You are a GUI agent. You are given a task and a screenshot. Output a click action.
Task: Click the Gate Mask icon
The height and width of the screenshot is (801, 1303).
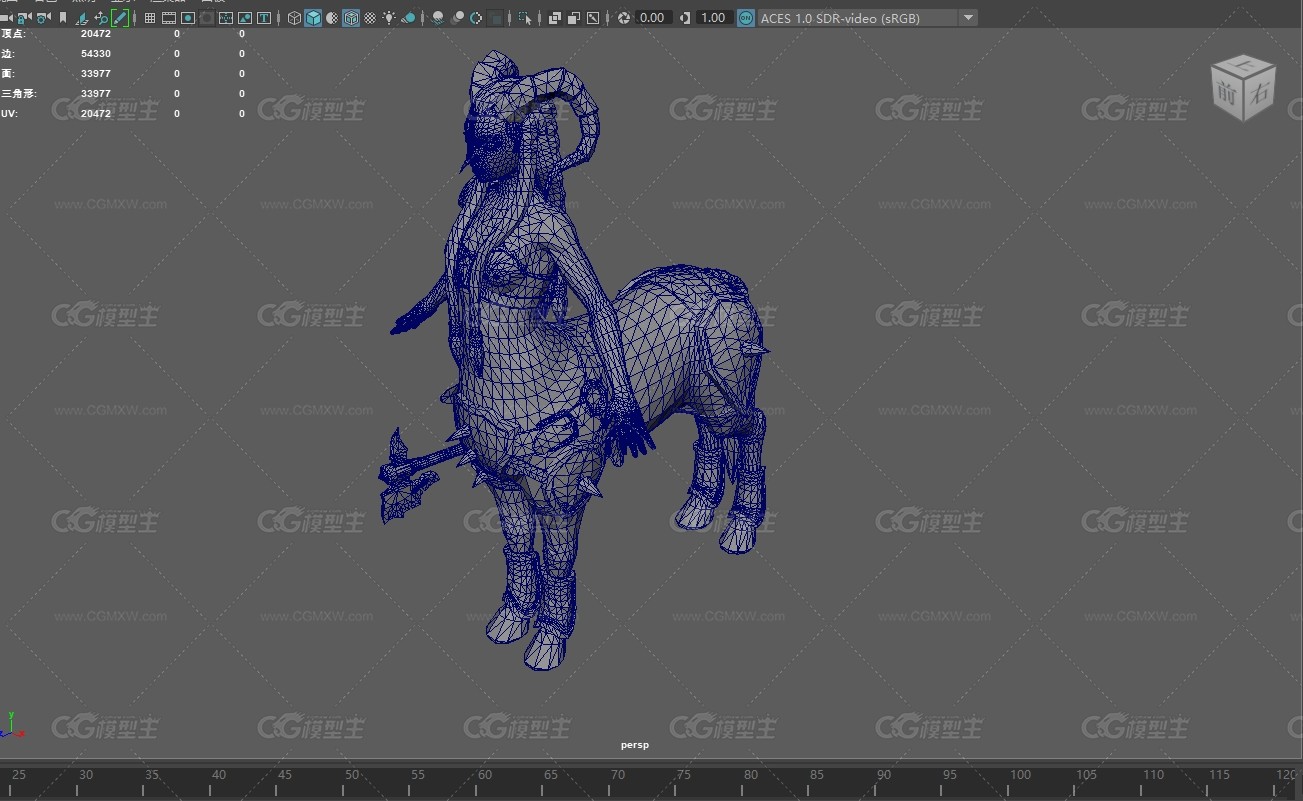tap(206, 18)
